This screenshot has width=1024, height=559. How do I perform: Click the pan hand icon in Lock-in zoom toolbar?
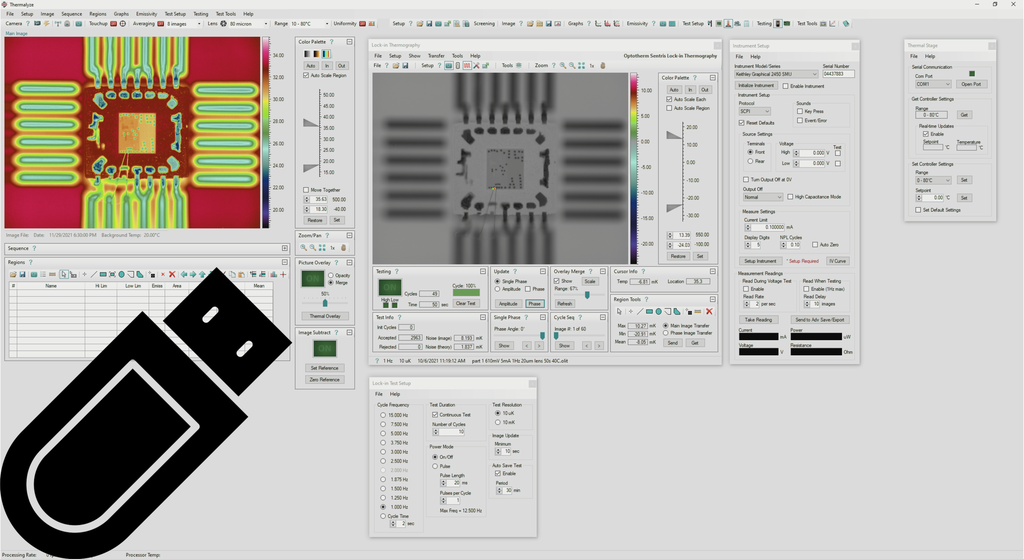pyautogui.click(x=603, y=65)
